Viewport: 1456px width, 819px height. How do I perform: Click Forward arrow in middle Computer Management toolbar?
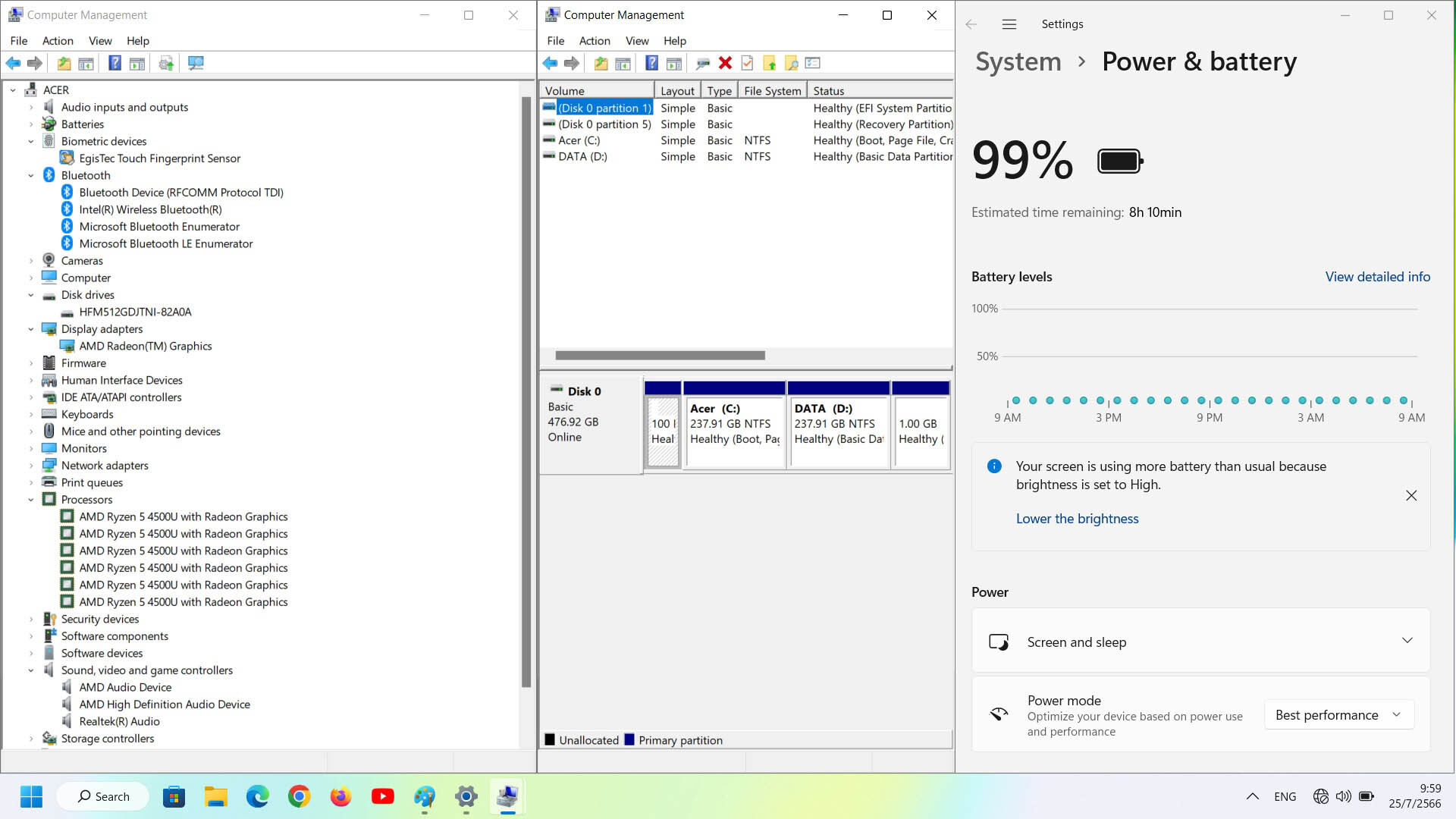tap(572, 64)
